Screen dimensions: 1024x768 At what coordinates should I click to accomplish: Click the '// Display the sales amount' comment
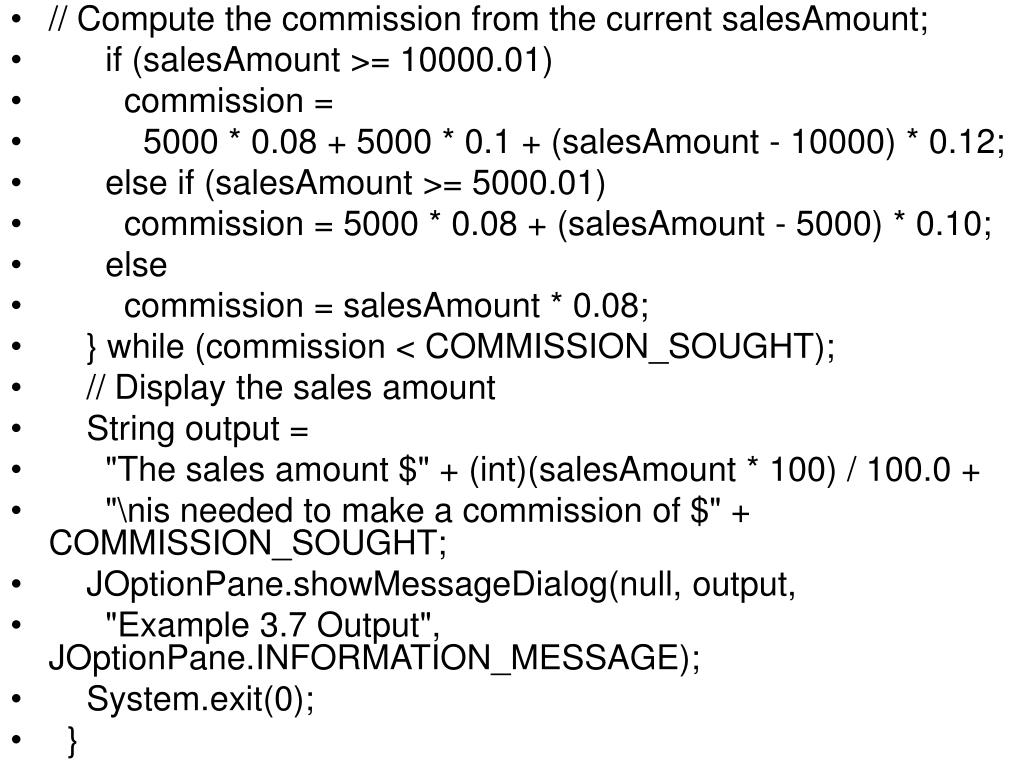(x=291, y=388)
